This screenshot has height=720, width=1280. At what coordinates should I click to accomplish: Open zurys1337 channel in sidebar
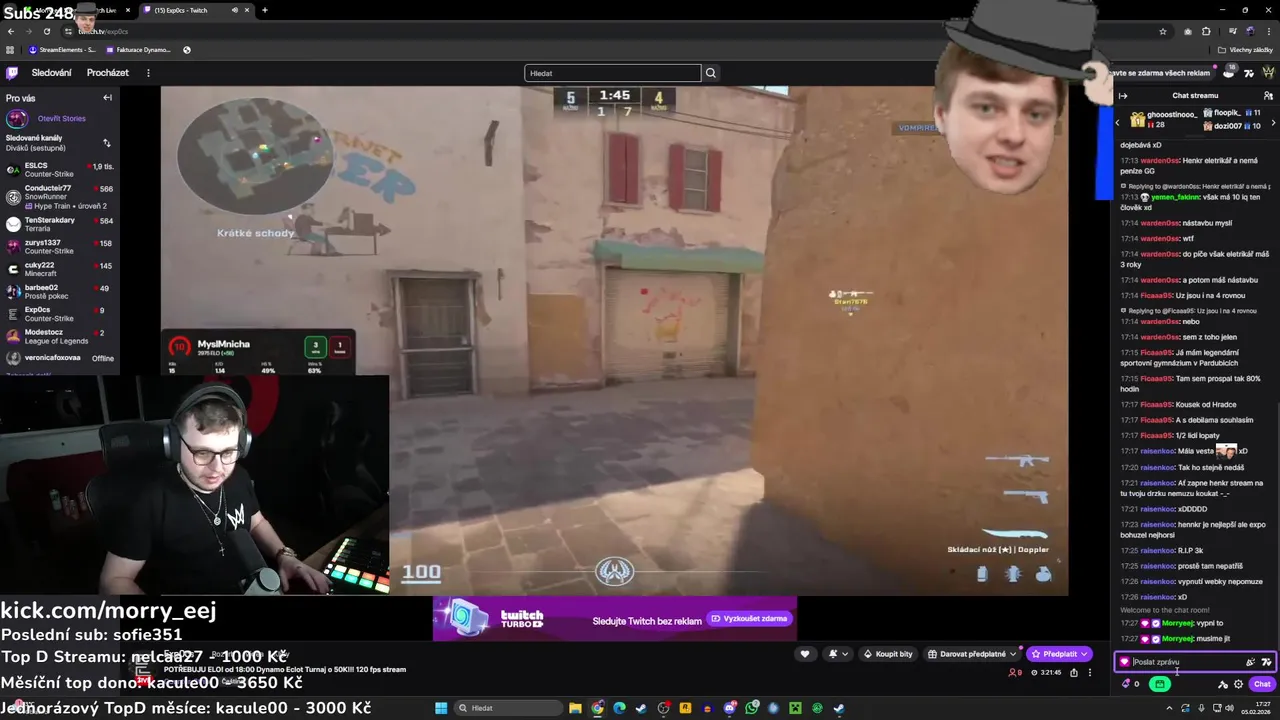(x=60, y=247)
